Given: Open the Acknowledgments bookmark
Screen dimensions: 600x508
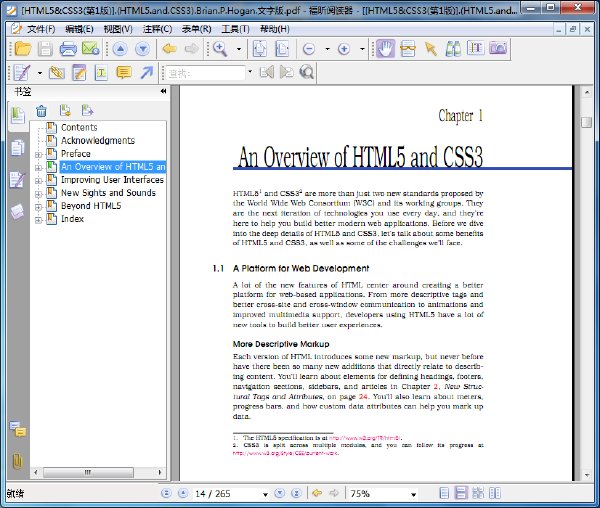Looking at the screenshot, I should tap(98, 140).
